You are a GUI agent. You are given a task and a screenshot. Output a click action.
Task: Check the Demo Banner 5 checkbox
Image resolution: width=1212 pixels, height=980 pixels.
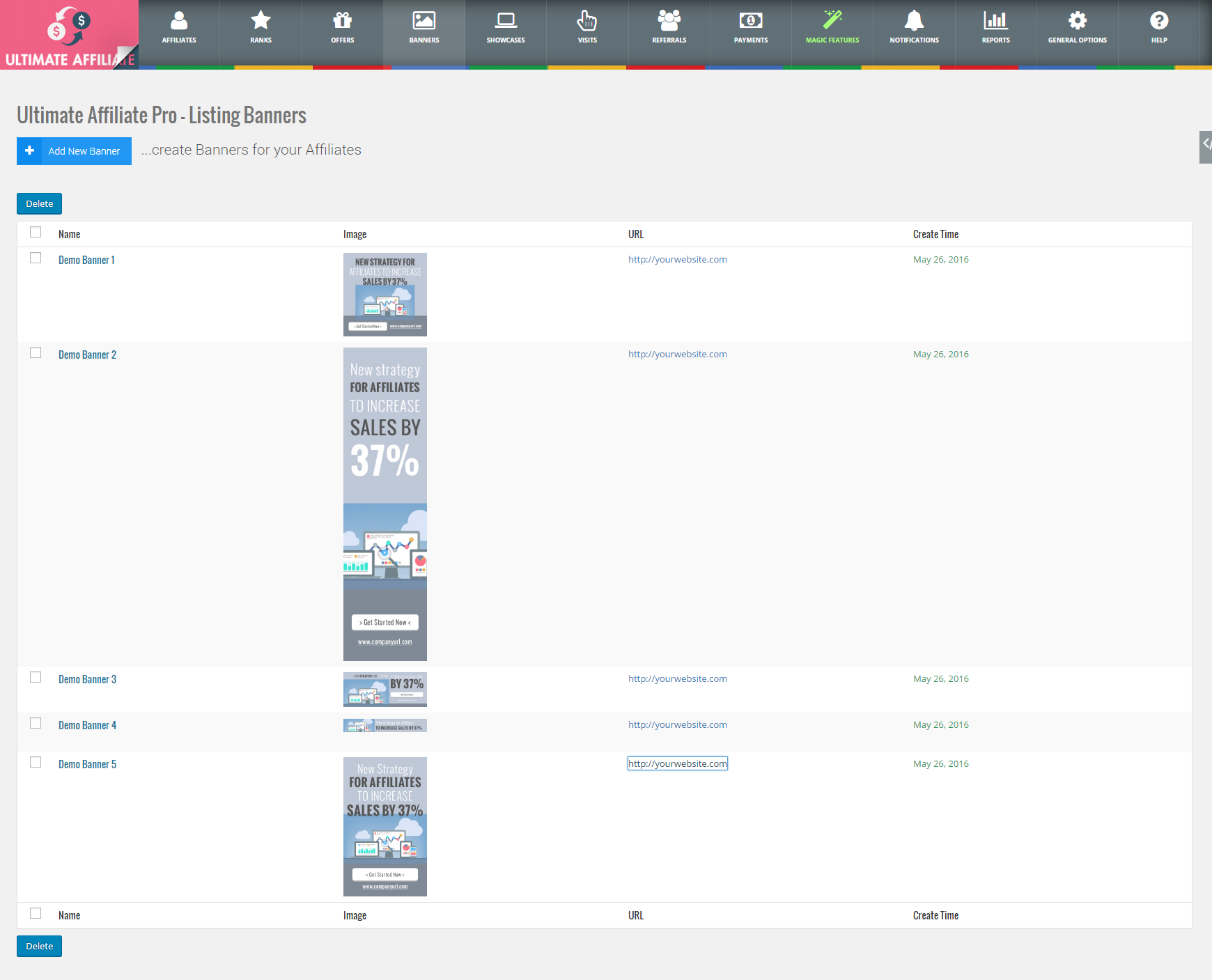coord(36,762)
